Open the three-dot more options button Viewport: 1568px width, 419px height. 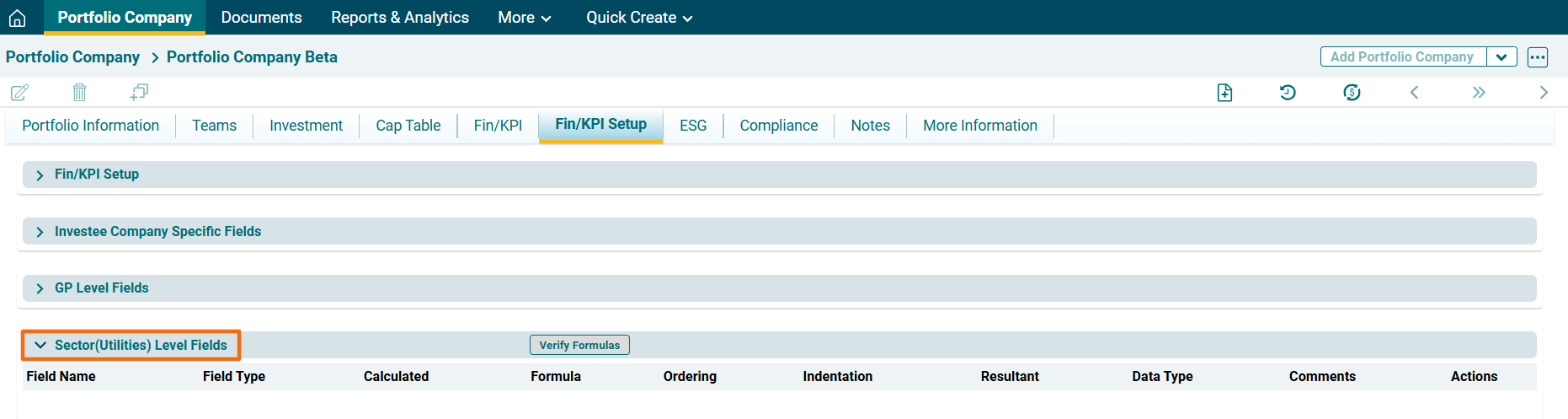[x=1538, y=57]
